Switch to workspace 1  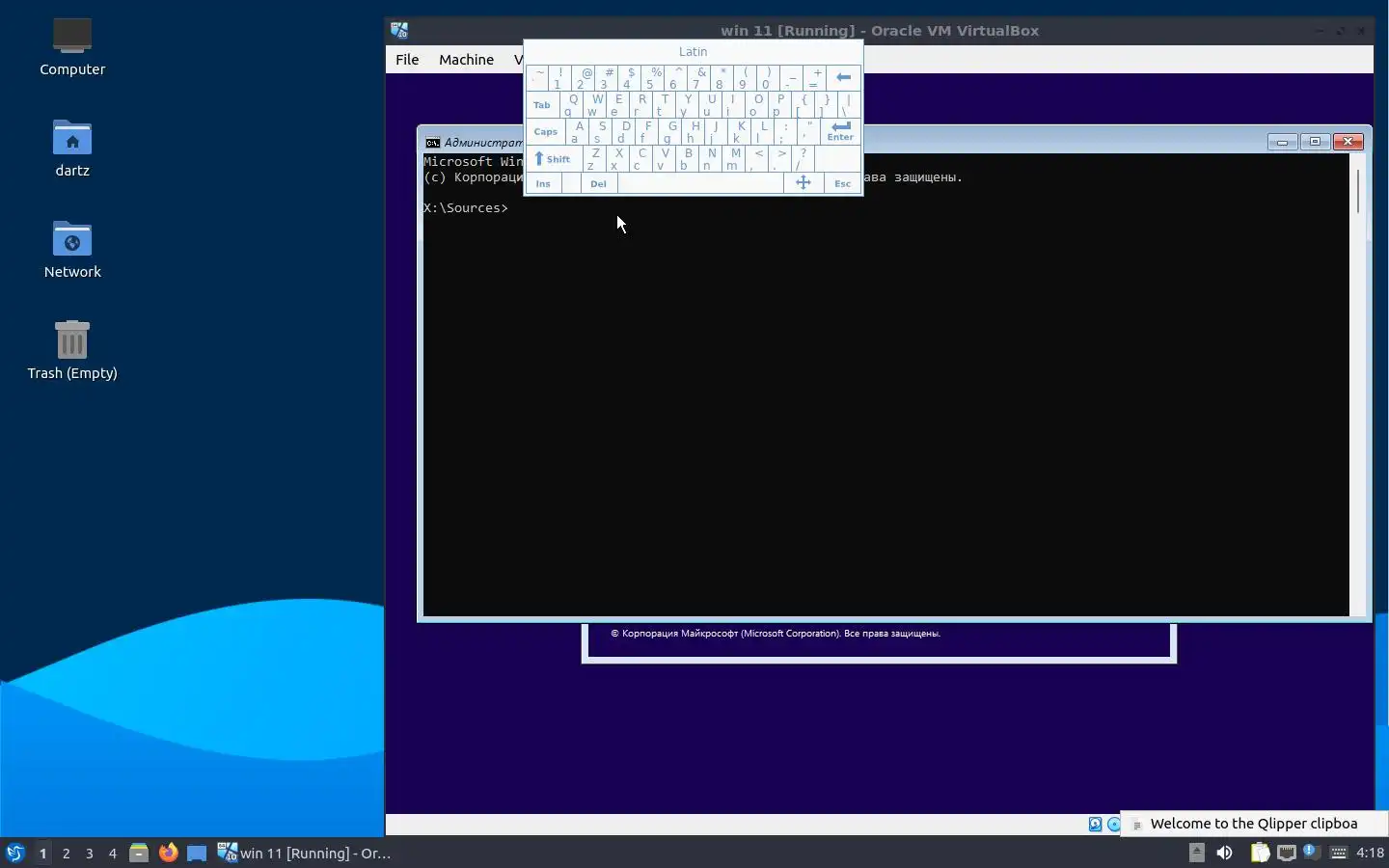(x=42, y=853)
